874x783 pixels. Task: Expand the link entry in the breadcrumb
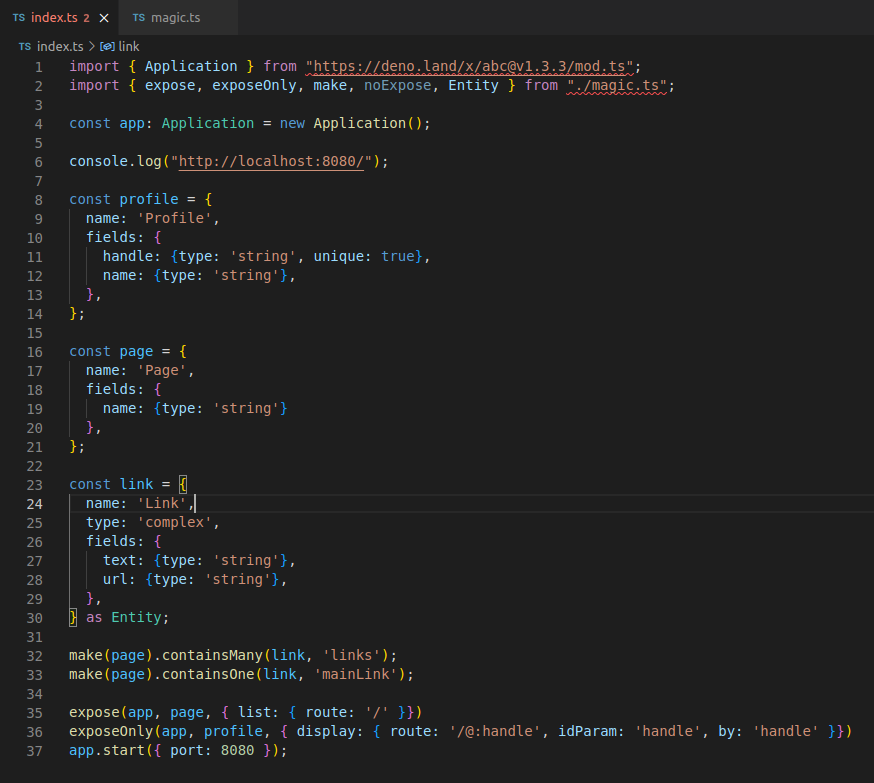[128, 46]
